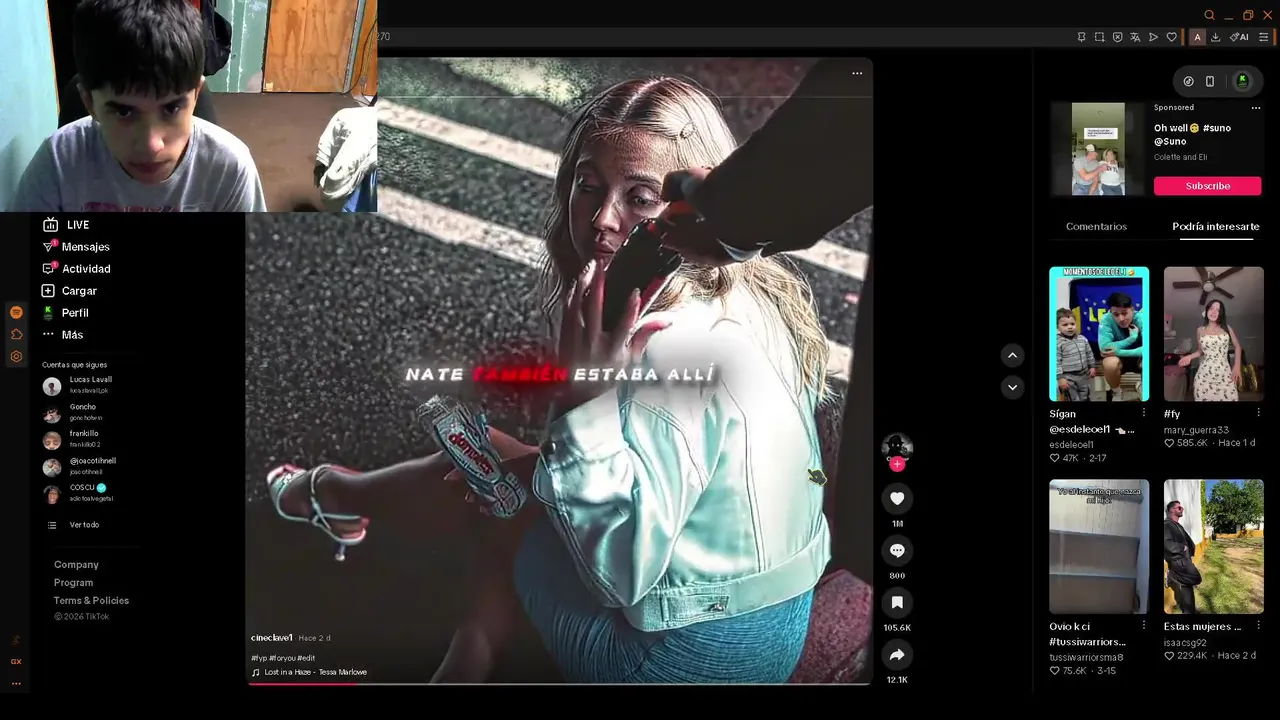This screenshot has width=1280, height=720.
Task: Open the video creator's round avatar
Action: coord(897,447)
